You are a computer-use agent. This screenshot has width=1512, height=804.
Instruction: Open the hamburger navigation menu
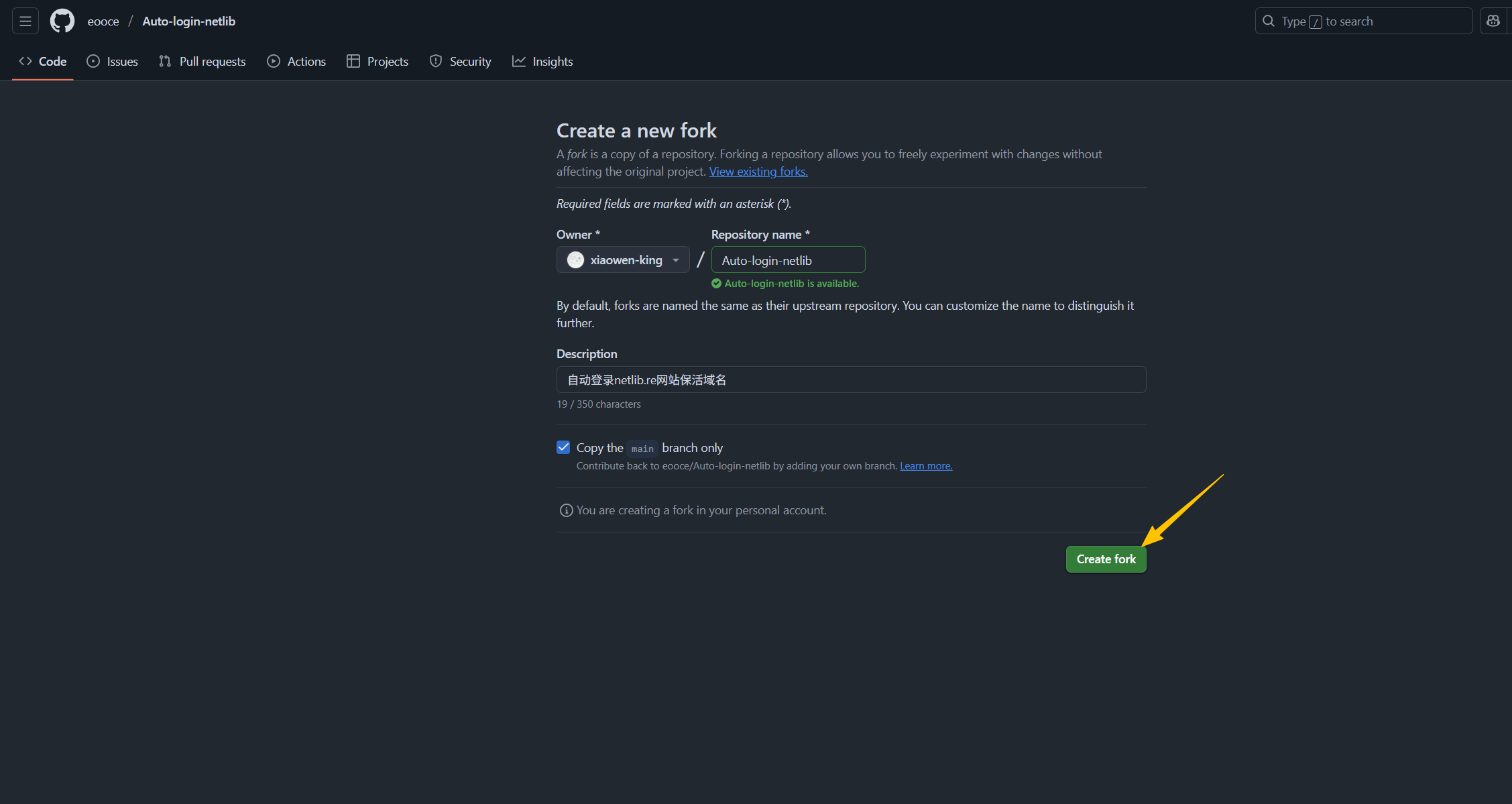point(25,21)
